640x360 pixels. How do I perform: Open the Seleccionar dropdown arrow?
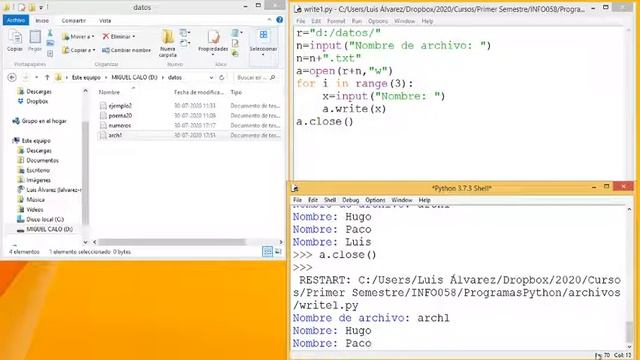coord(263,54)
